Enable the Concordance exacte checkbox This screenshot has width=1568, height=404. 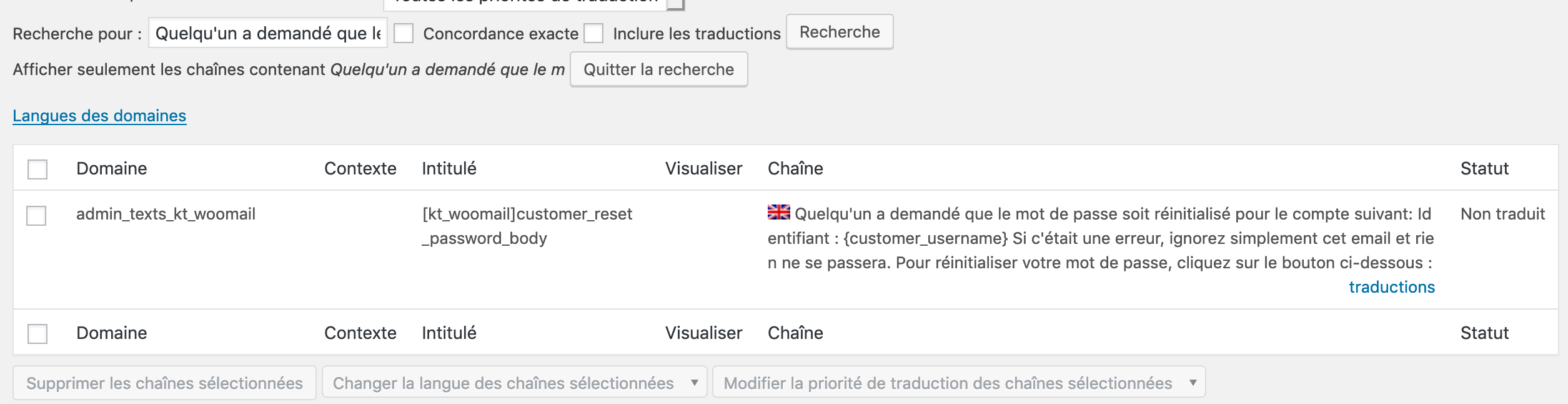404,33
